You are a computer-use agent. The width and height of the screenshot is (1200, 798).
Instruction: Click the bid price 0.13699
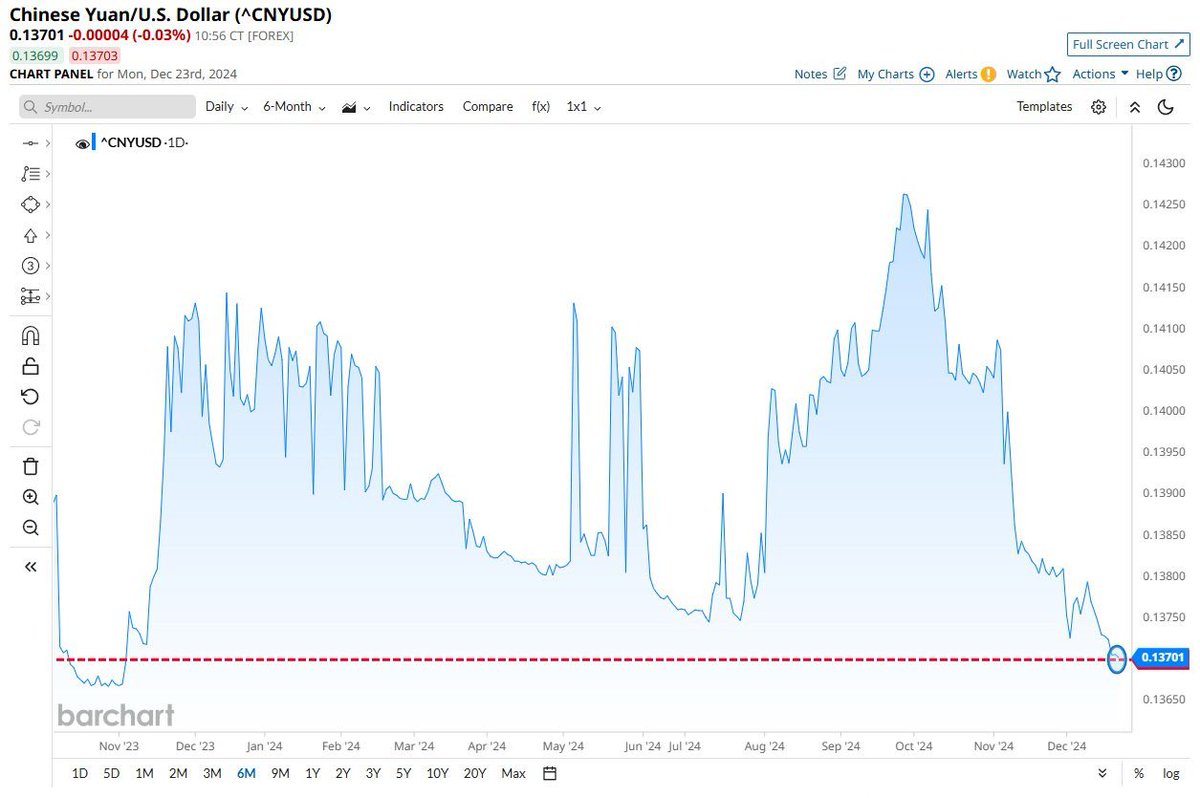[x=34, y=56]
